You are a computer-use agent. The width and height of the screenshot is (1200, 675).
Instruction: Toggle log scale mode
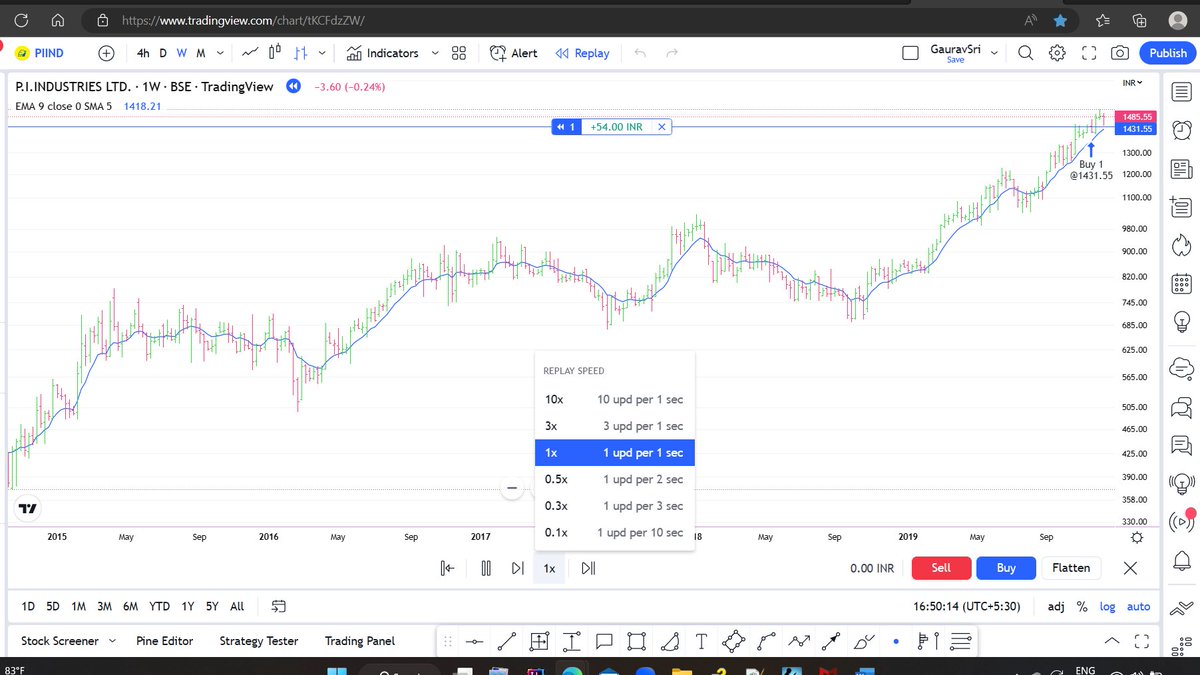click(x=1108, y=606)
